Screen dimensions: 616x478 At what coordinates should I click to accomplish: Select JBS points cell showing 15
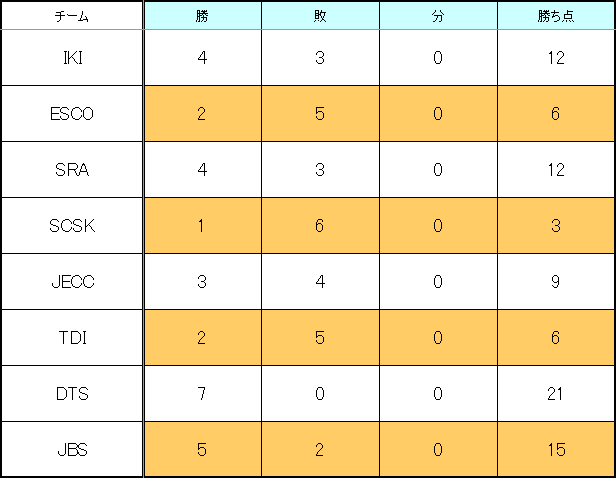pyautogui.click(x=556, y=449)
